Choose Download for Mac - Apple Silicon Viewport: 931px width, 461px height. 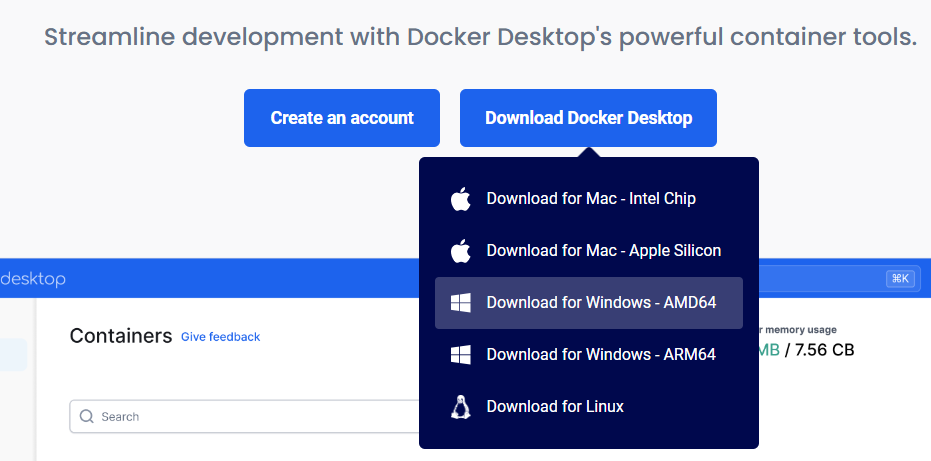point(588,251)
